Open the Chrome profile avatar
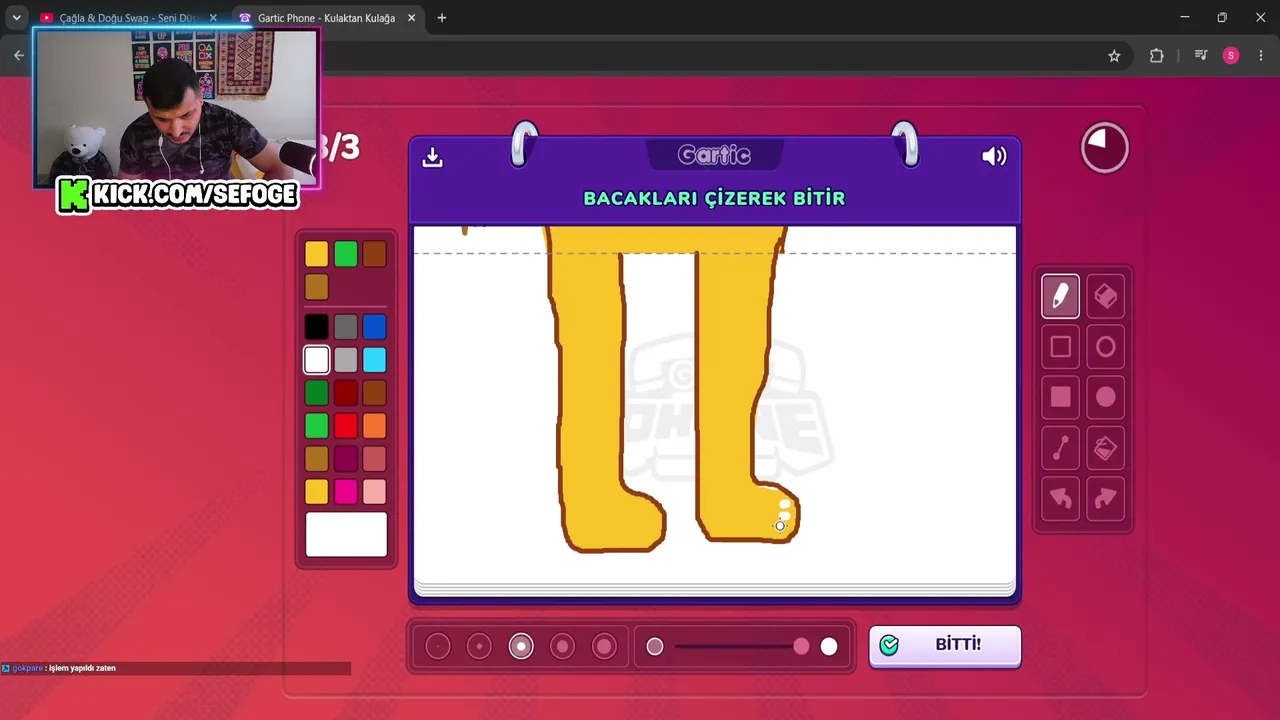Screen dimensions: 1280x720 [x=1231, y=56]
